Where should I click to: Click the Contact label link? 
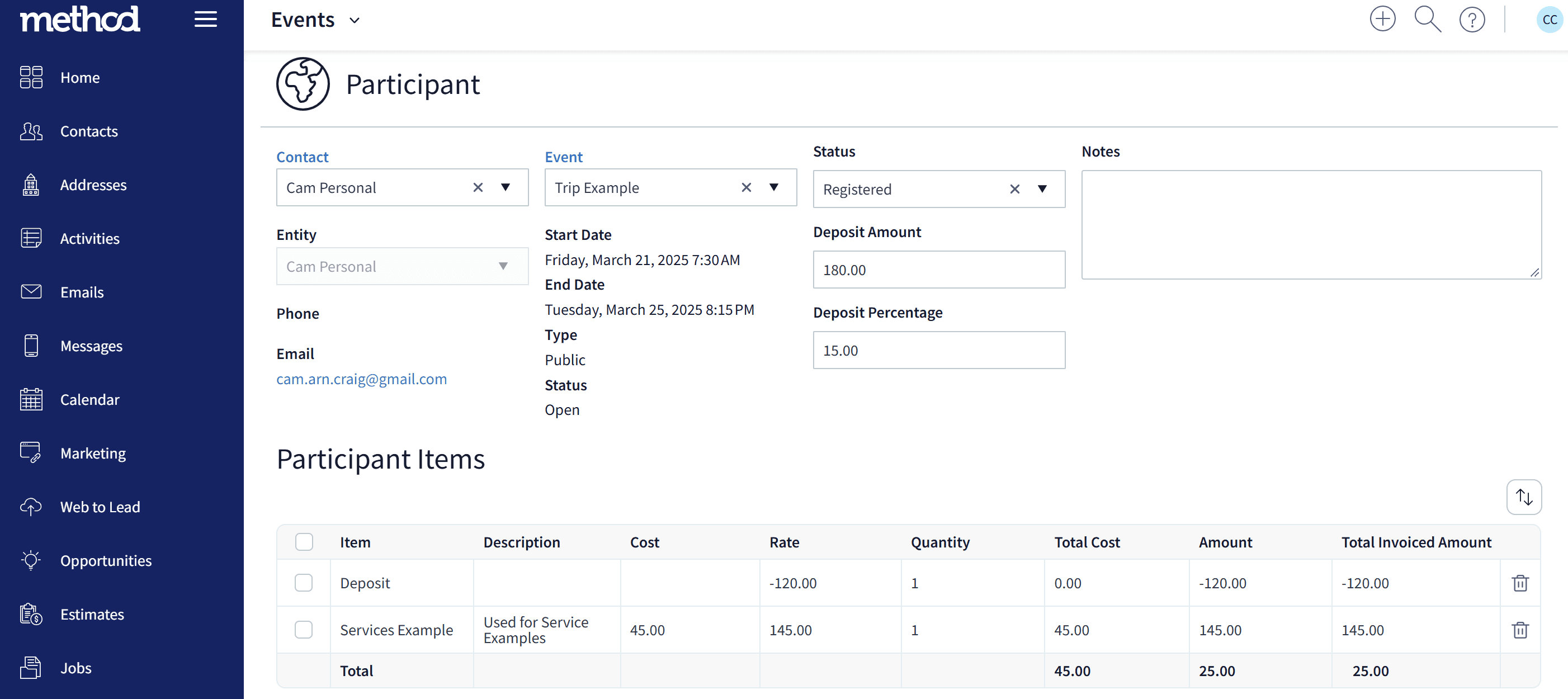(303, 157)
